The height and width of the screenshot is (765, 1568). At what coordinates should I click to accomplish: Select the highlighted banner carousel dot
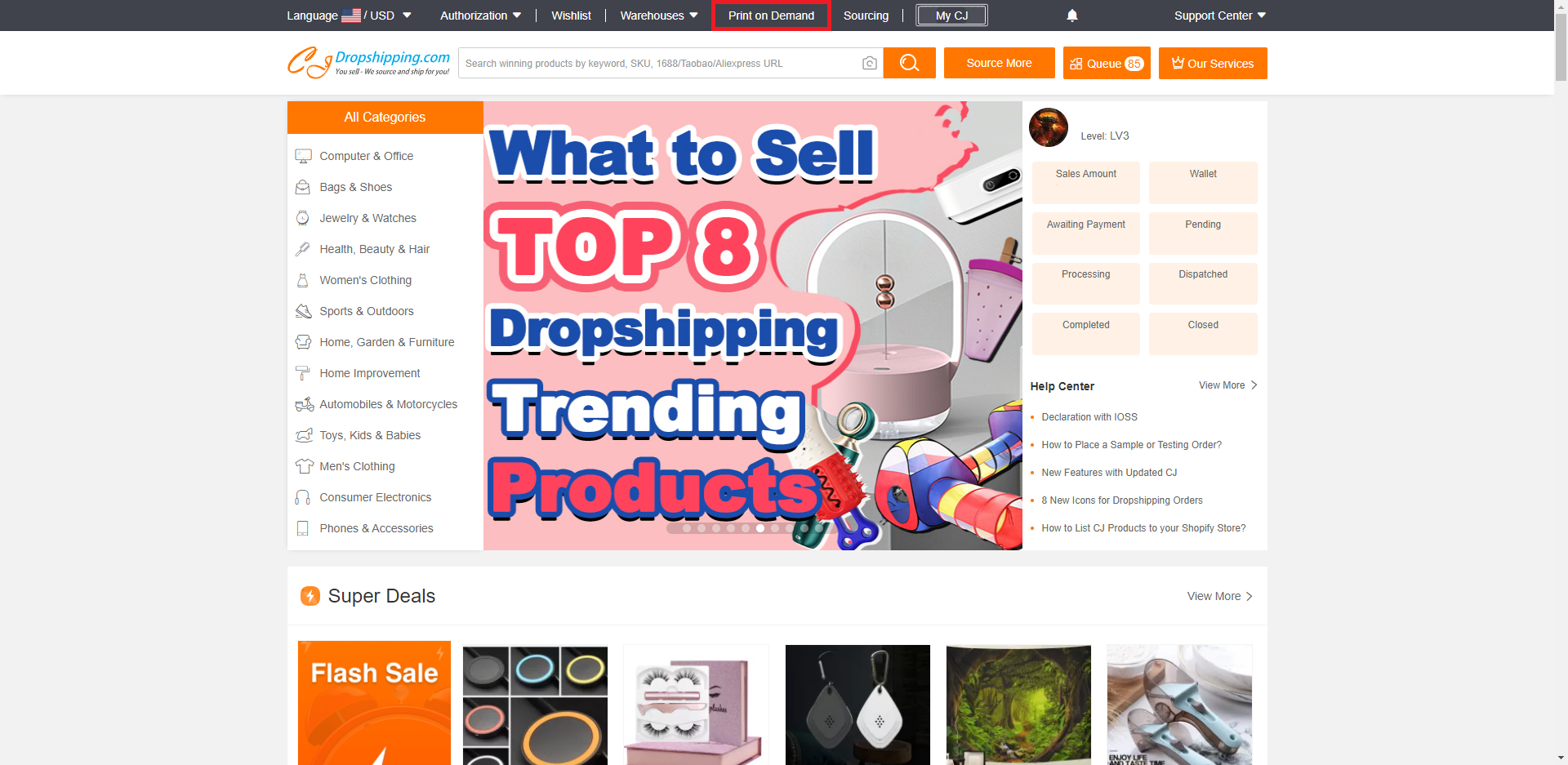tap(760, 528)
